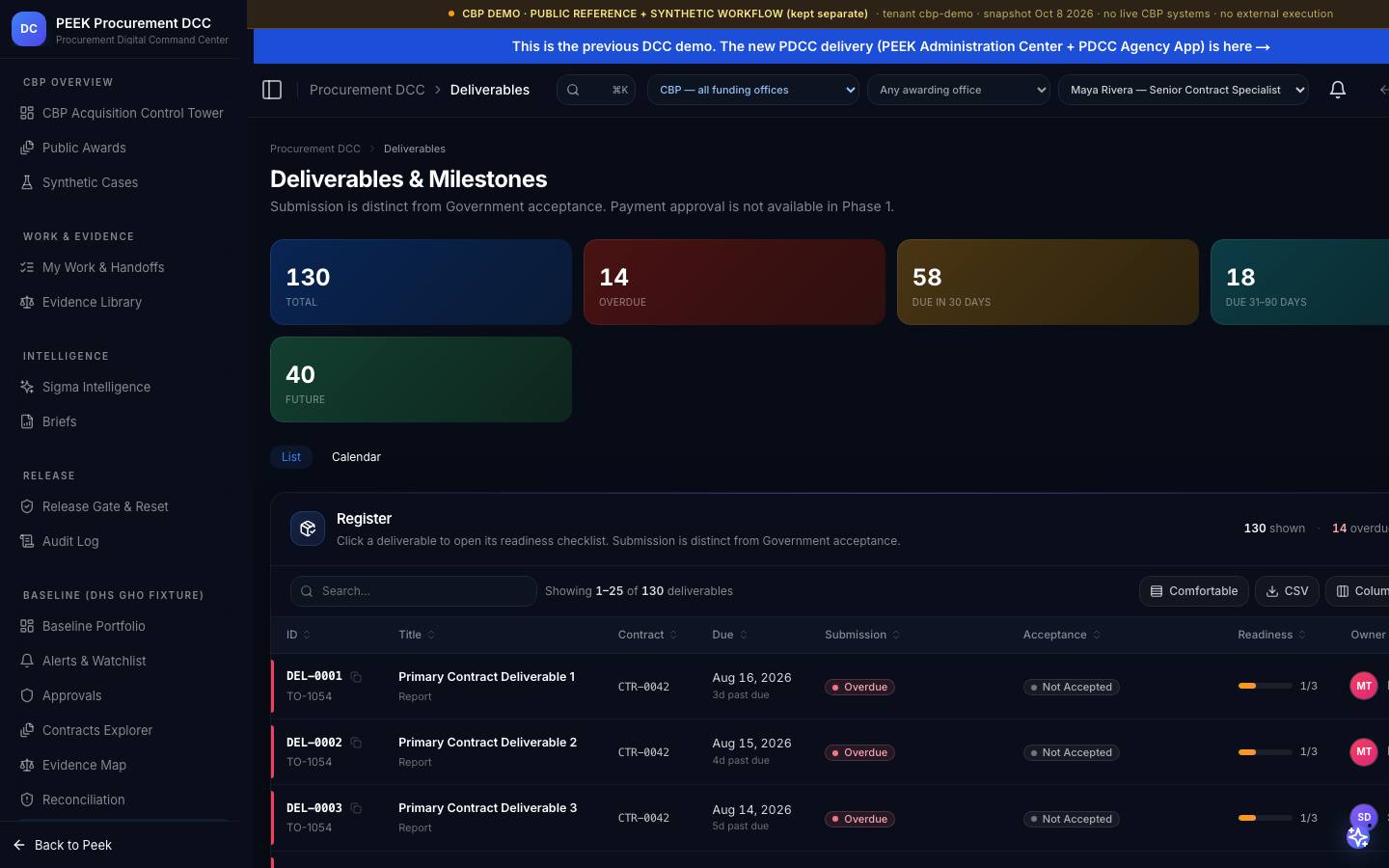Screen dimensions: 1389x868
Task: Sort by the Readiness column
Action: click(1271, 635)
